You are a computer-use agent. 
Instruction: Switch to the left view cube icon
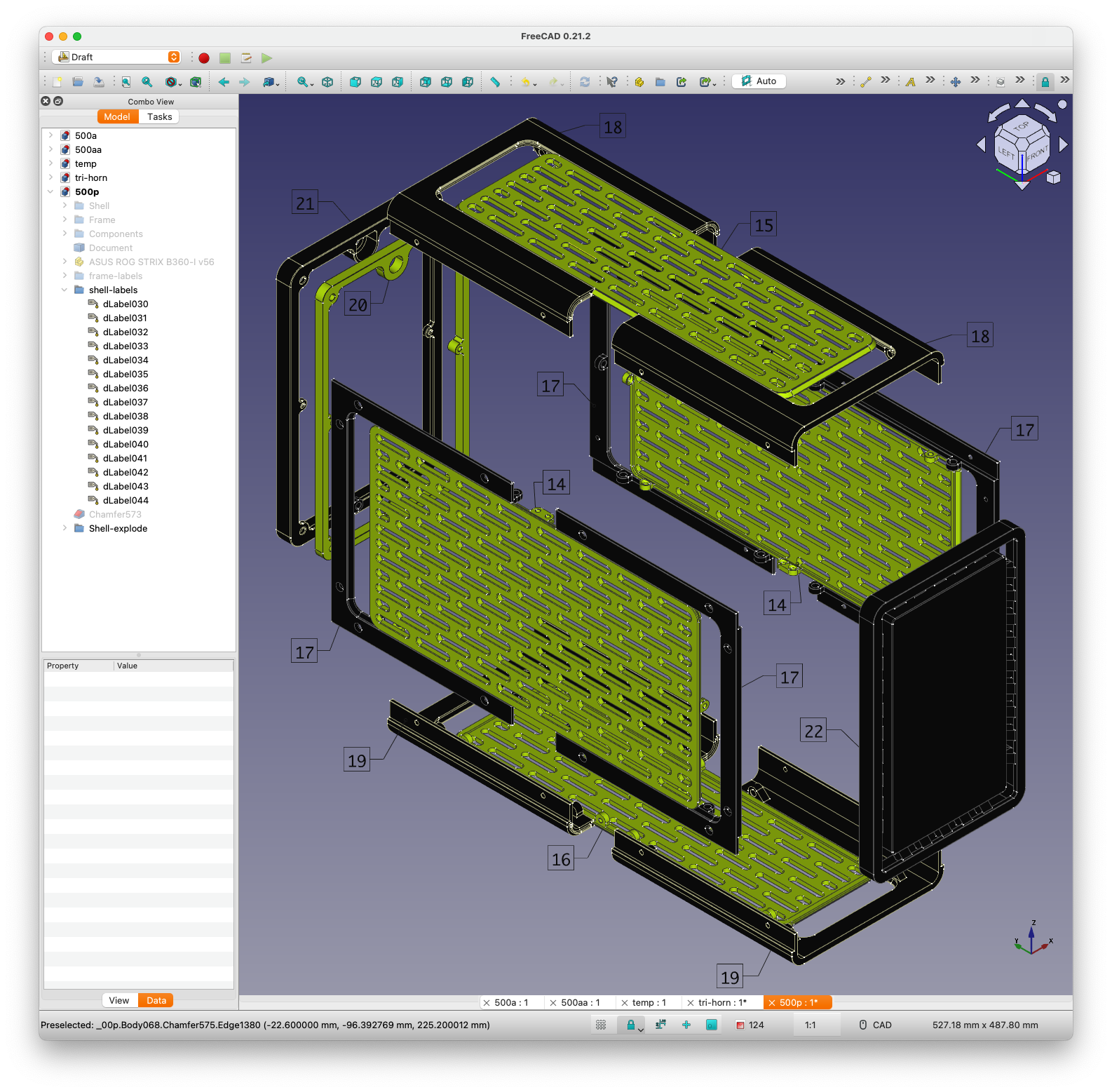[x=468, y=82]
